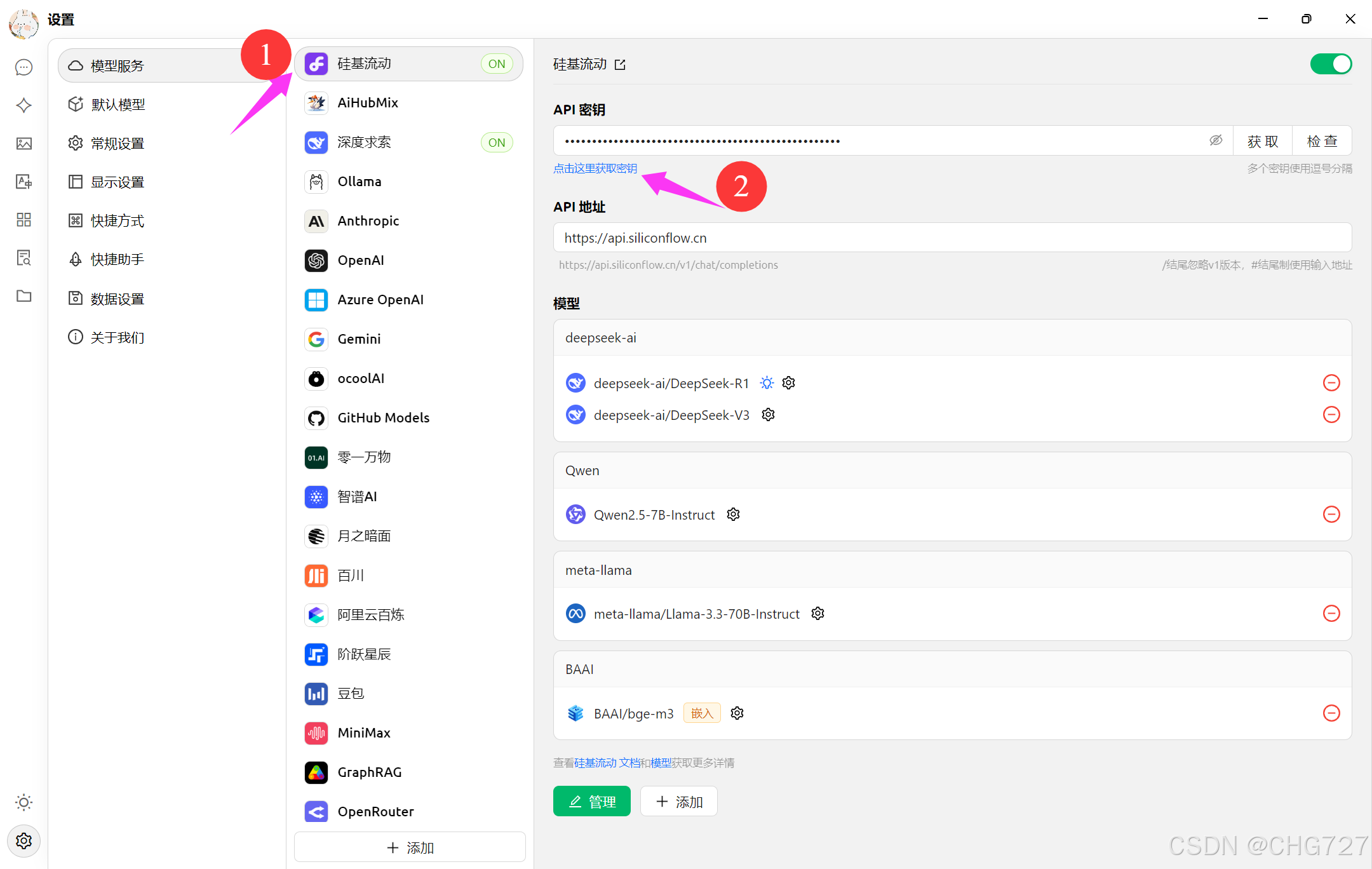Open the translate sidebar icon
1372x869 pixels.
24,182
